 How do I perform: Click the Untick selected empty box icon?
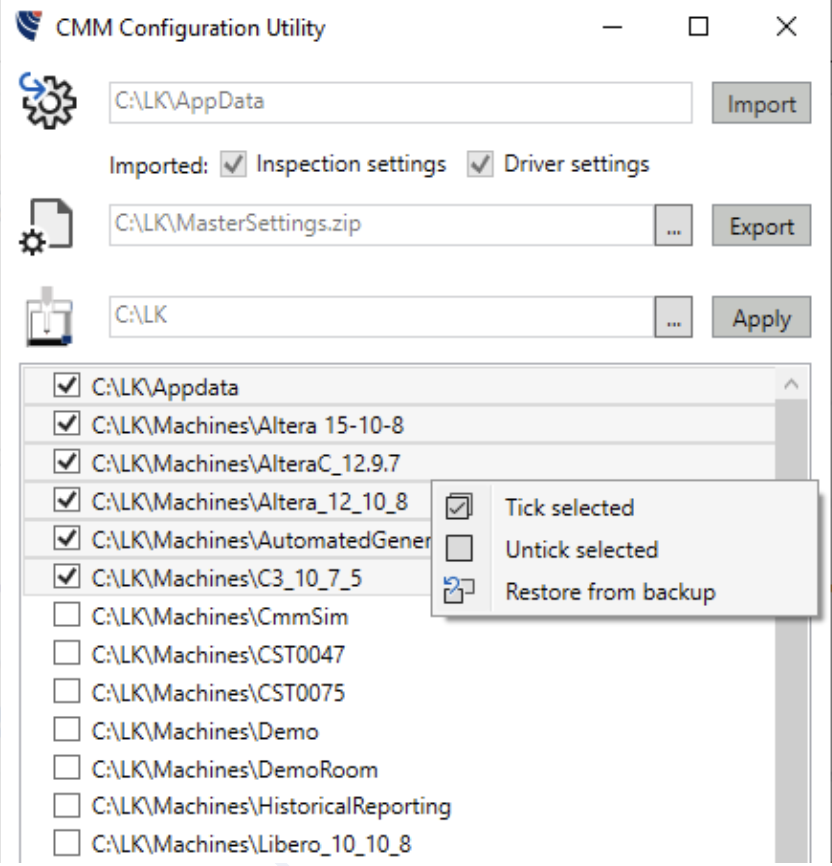tap(459, 548)
